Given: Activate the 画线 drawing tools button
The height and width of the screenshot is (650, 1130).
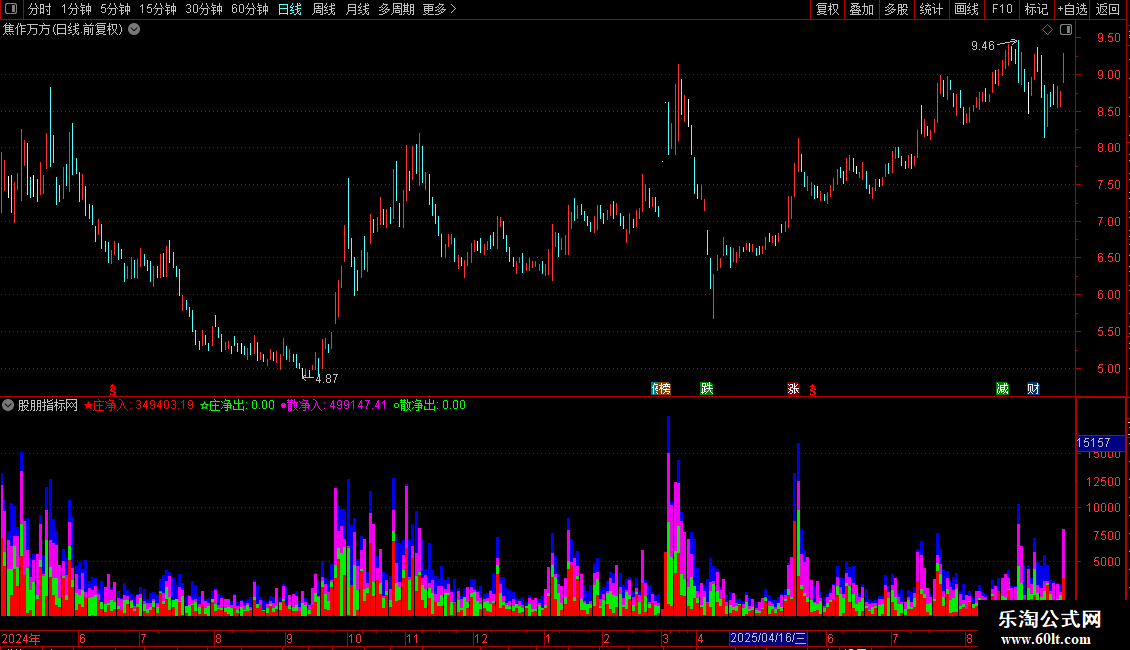Looking at the screenshot, I should click(x=966, y=9).
